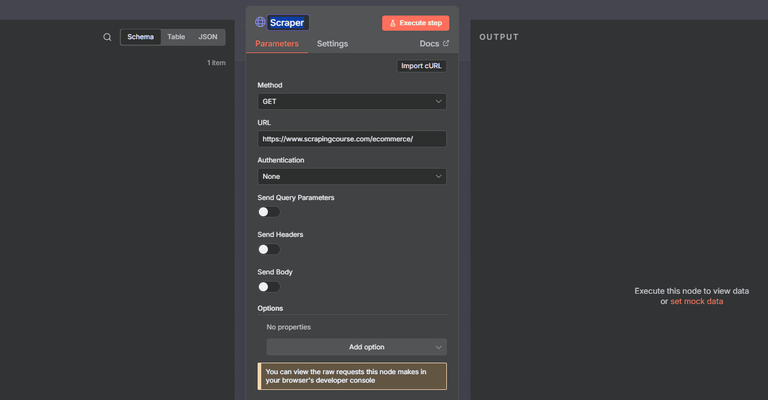Click the set mock data link

696,302
